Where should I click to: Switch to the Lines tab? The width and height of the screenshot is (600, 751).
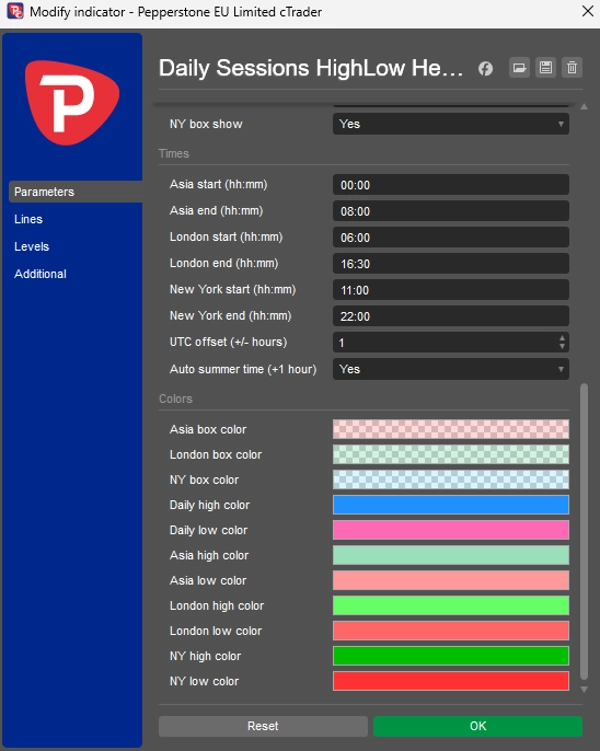pyautogui.click(x=28, y=219)
